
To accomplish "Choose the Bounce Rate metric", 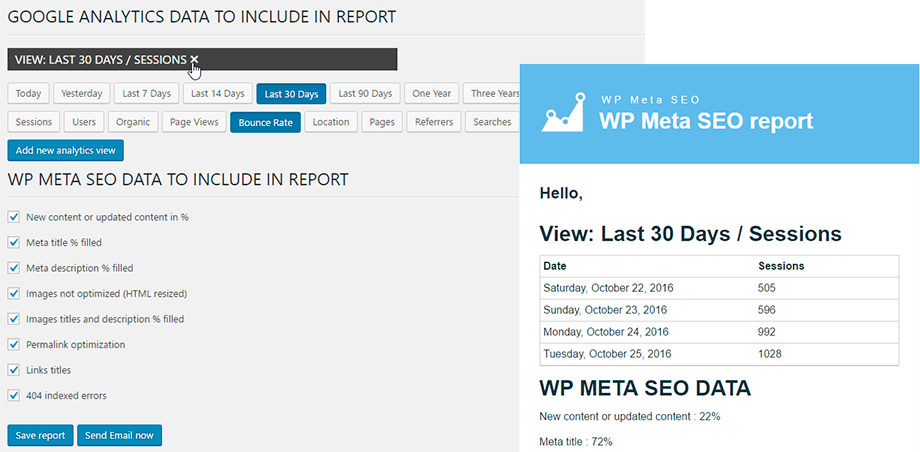I will click(x=265, y=122).
